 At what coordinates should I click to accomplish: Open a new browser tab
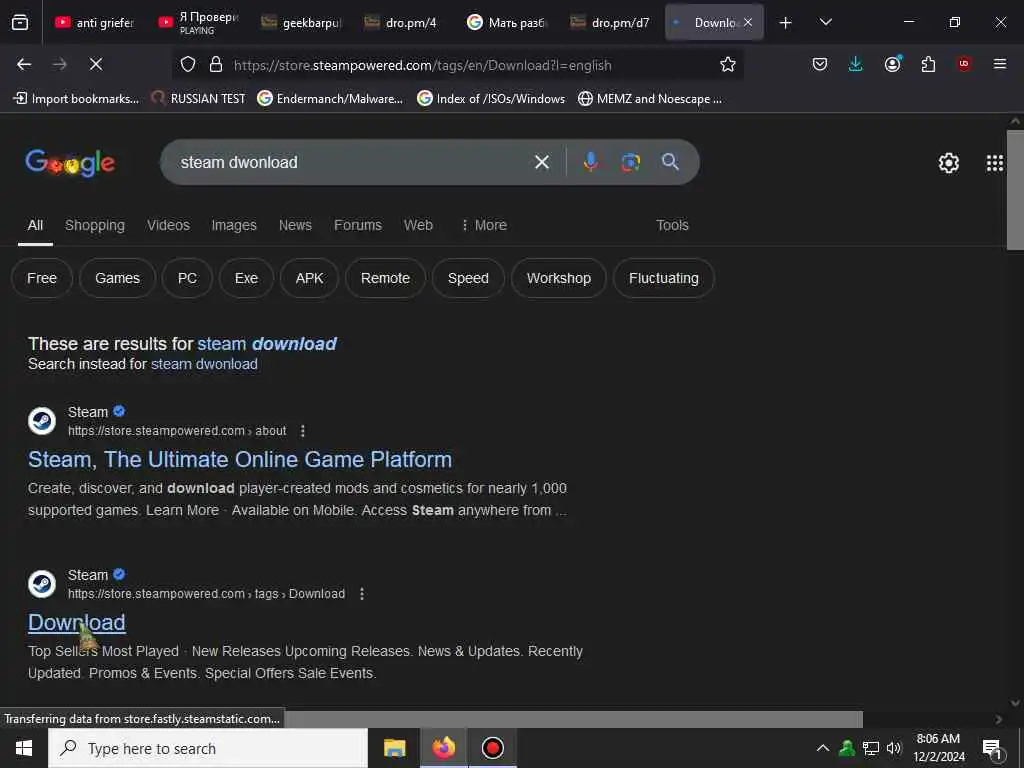click(786, 22)
